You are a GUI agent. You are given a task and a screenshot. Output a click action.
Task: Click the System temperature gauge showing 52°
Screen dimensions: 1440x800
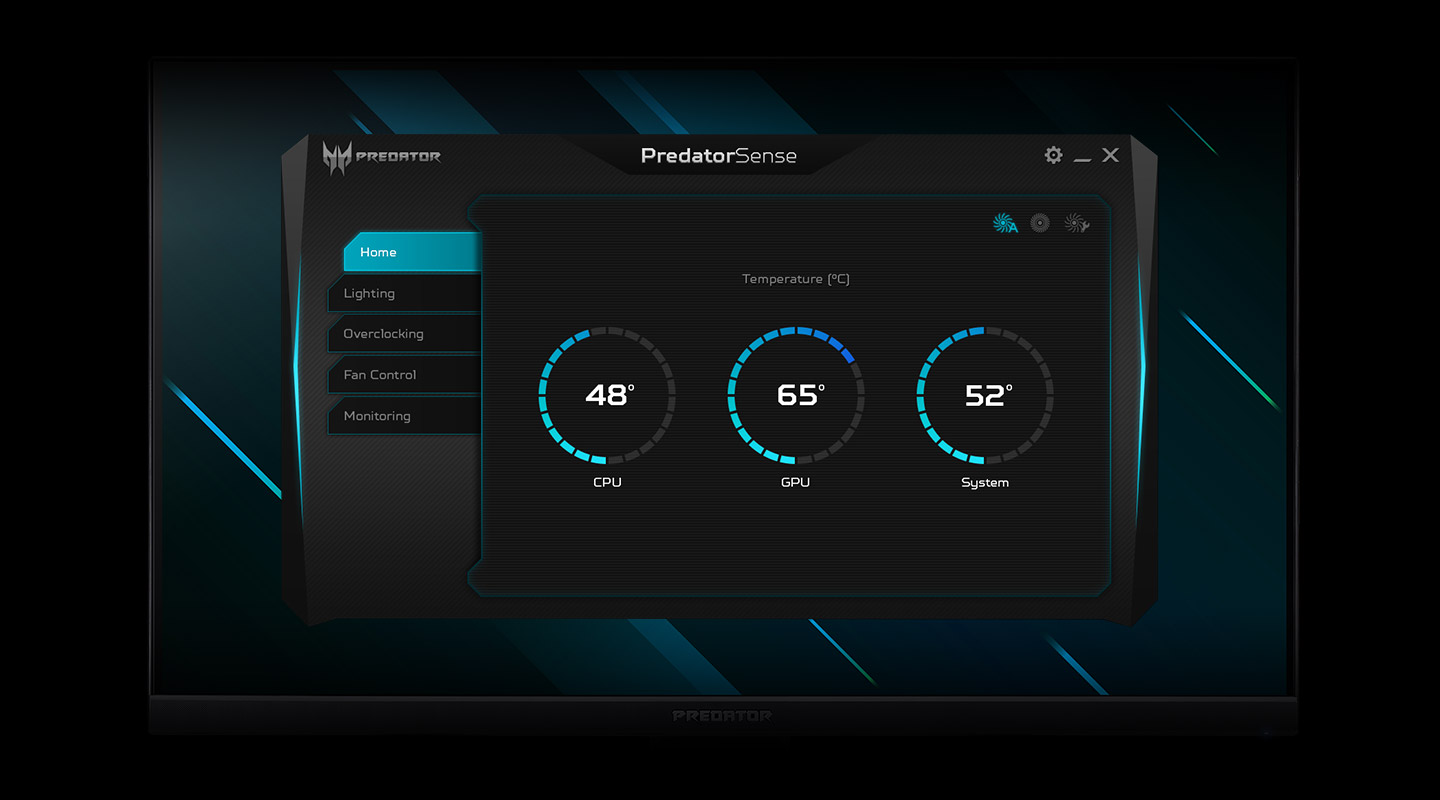point(985,395)
